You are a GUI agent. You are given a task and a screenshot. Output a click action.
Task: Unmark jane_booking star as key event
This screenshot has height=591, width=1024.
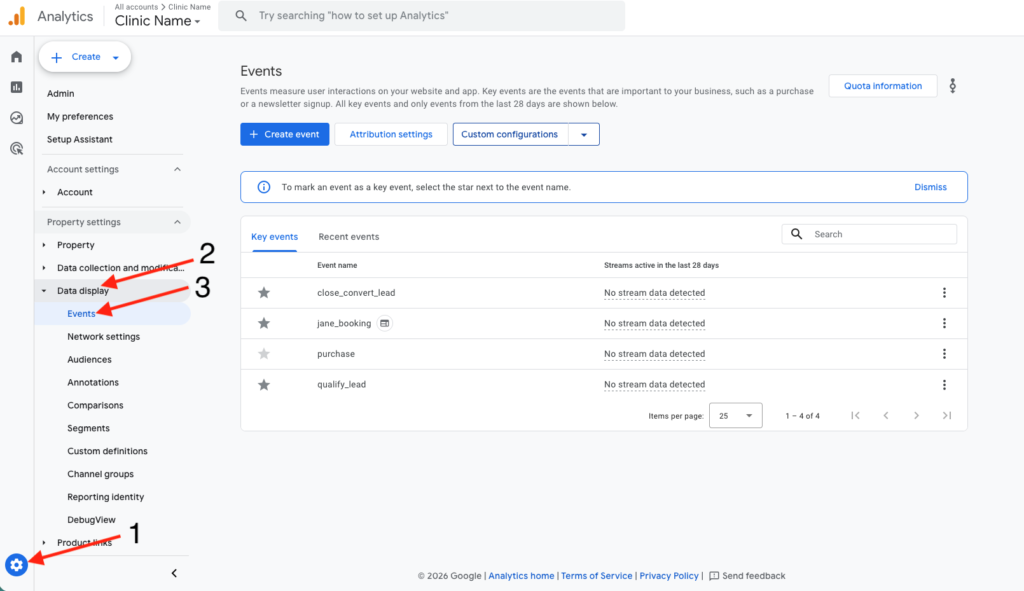tap(264, 324)
